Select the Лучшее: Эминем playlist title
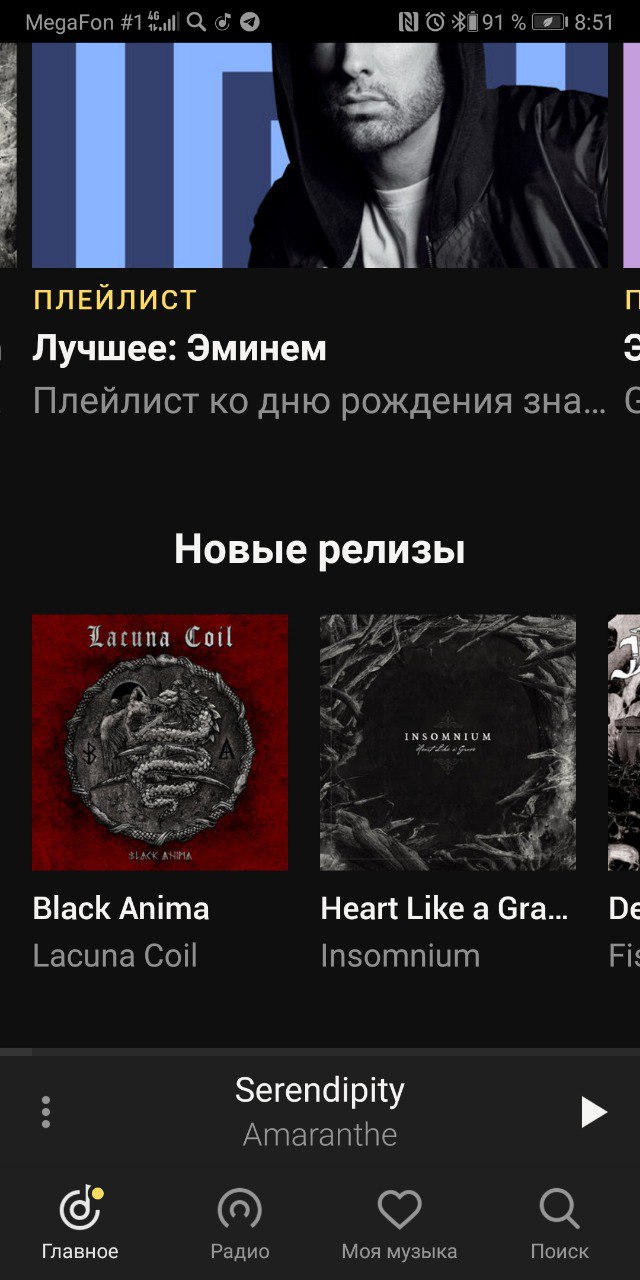This screenshot has width=640, height=1280. click(x=180, y=348)
